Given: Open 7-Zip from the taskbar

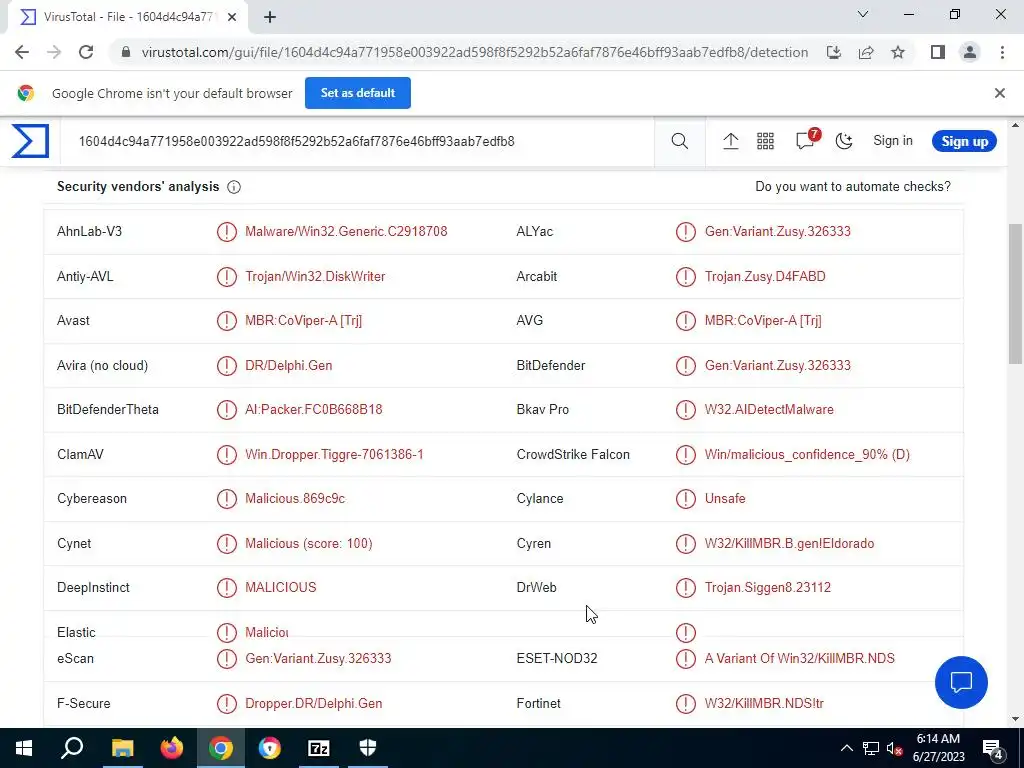Looking at the screenshot, I should 319,748.
